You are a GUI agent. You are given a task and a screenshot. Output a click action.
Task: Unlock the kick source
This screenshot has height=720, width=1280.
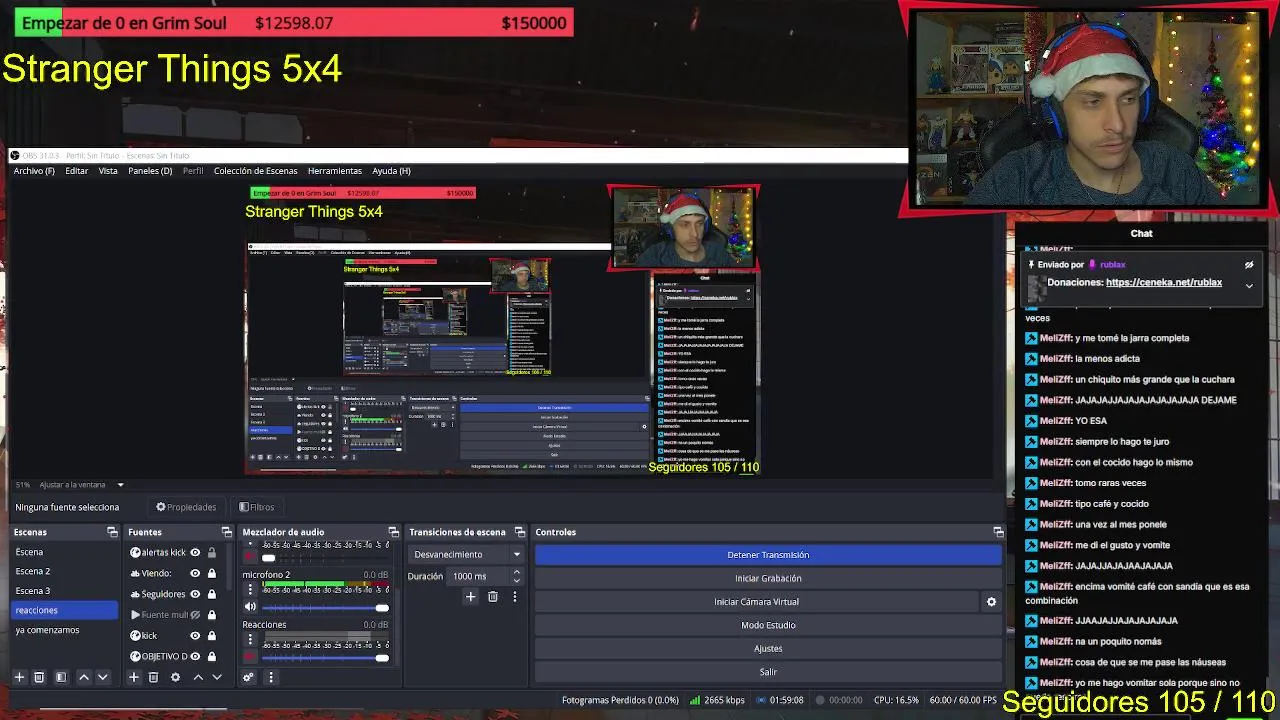(211, 635)
